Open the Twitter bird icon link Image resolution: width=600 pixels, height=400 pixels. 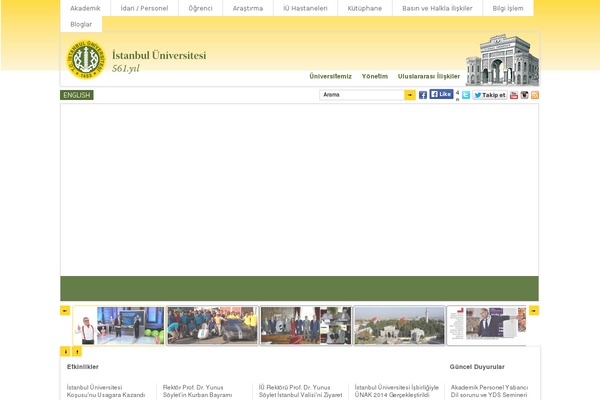pyautogui.click(x=466, y=95)
